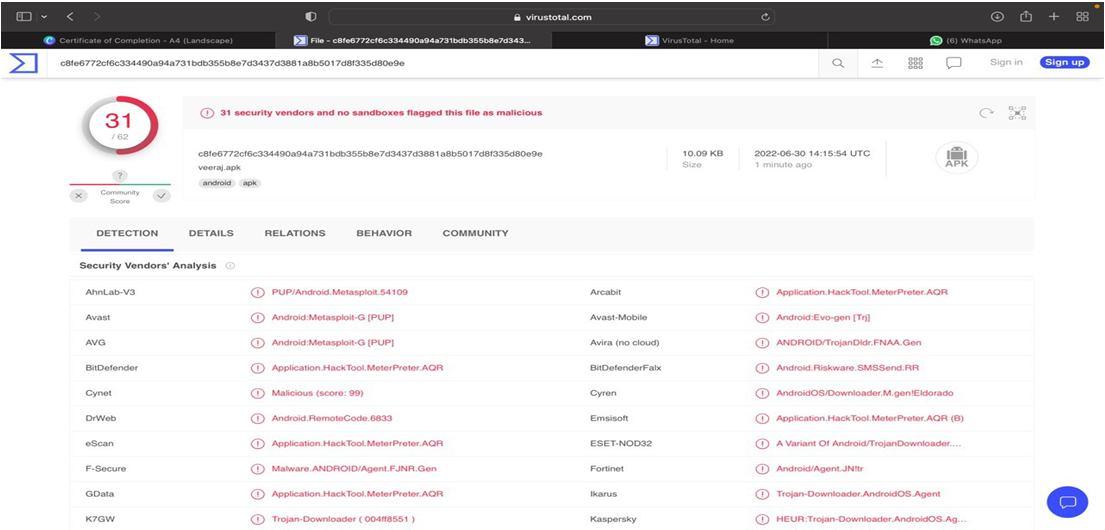
Task: Click the Sign up button
Action: click(1064, 62)
